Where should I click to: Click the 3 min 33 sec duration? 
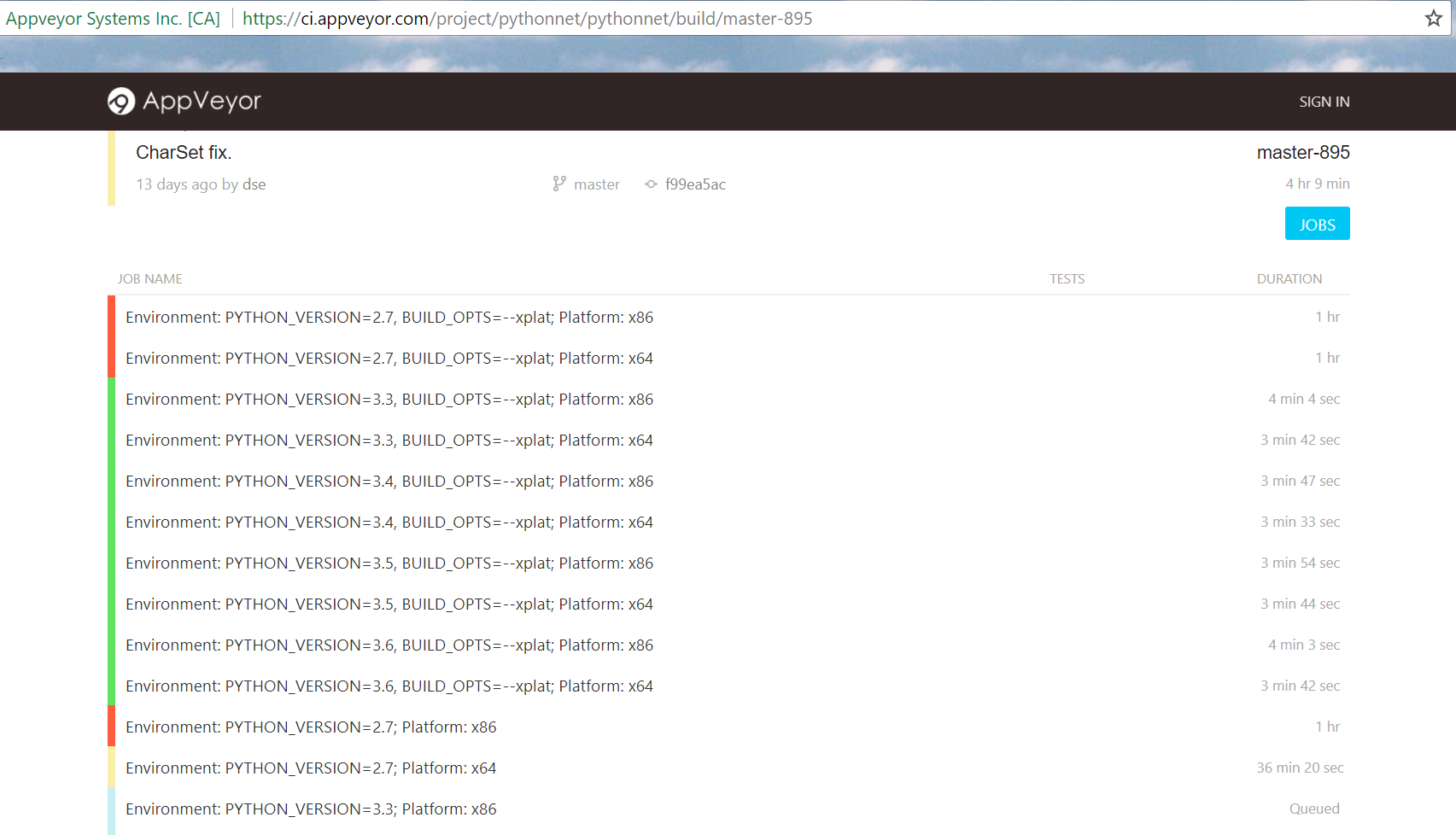pyautogui.click(x=1300, y=522)
